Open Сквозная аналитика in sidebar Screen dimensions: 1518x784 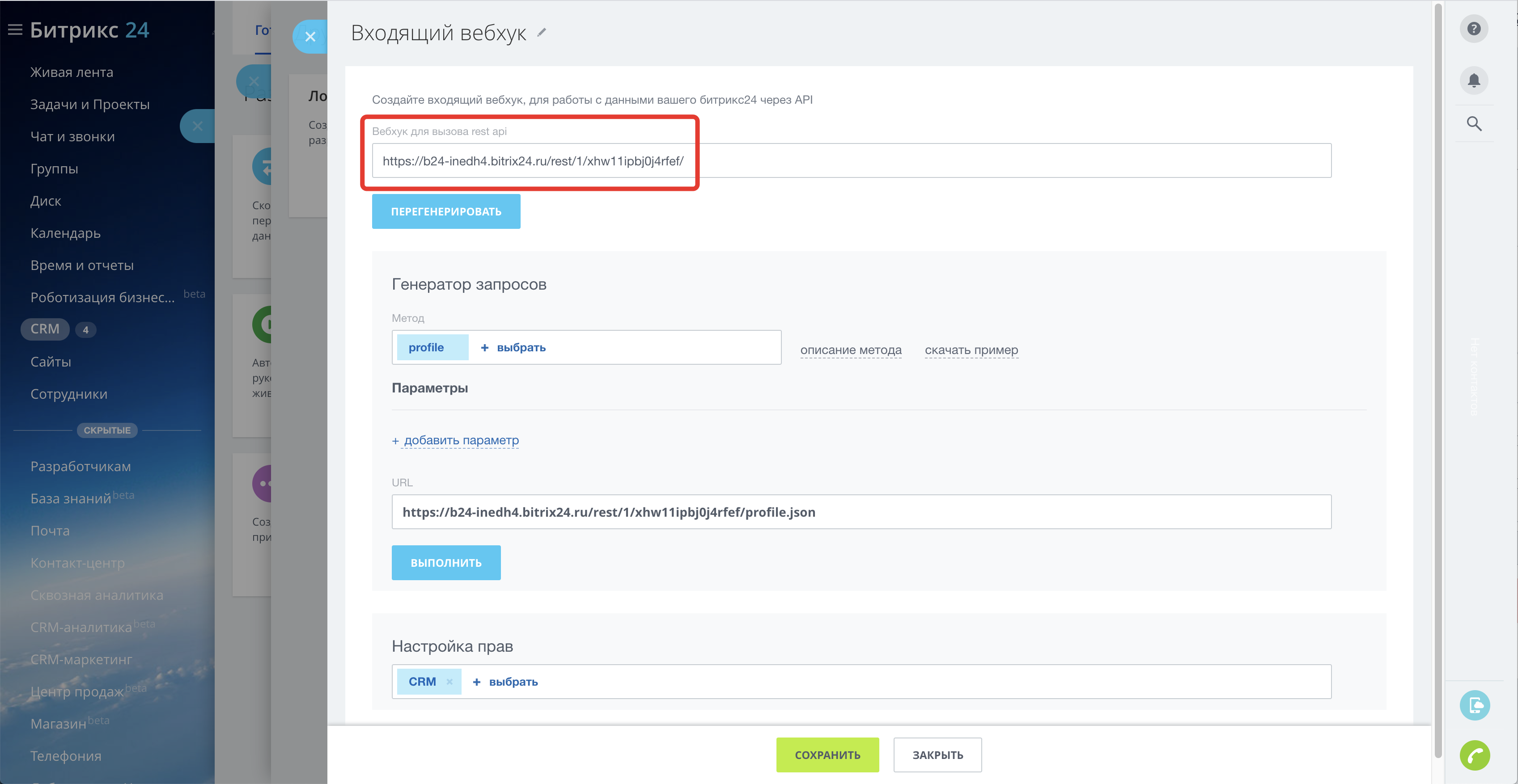tap(97, 595)
